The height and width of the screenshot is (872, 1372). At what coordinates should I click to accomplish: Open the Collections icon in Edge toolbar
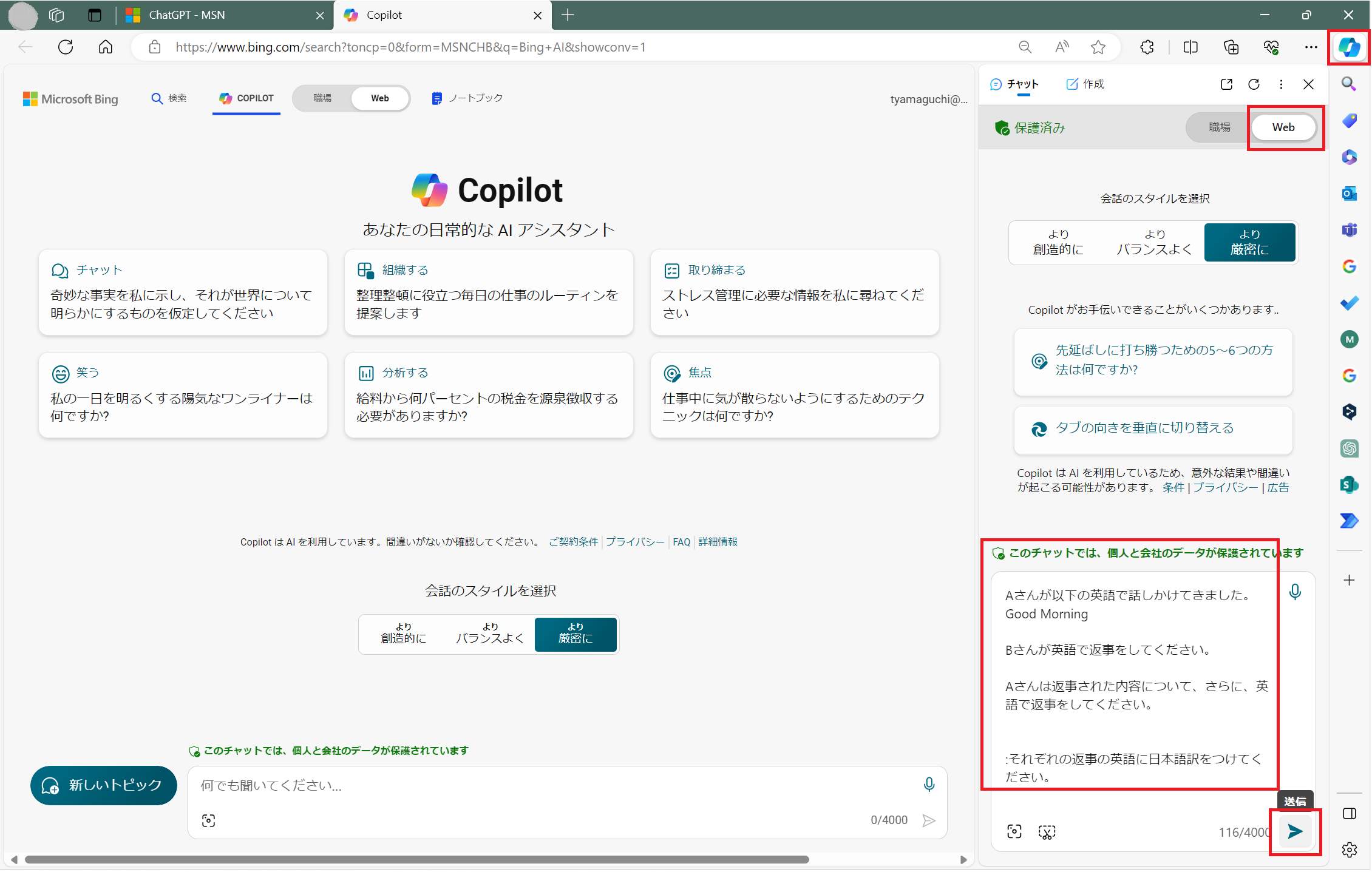1231,47
